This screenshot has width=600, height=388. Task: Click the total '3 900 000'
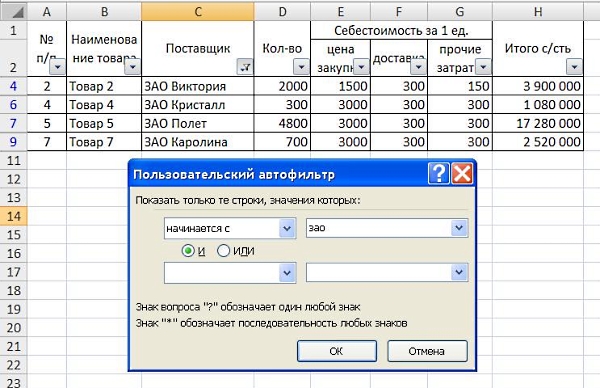click(538, 86)
